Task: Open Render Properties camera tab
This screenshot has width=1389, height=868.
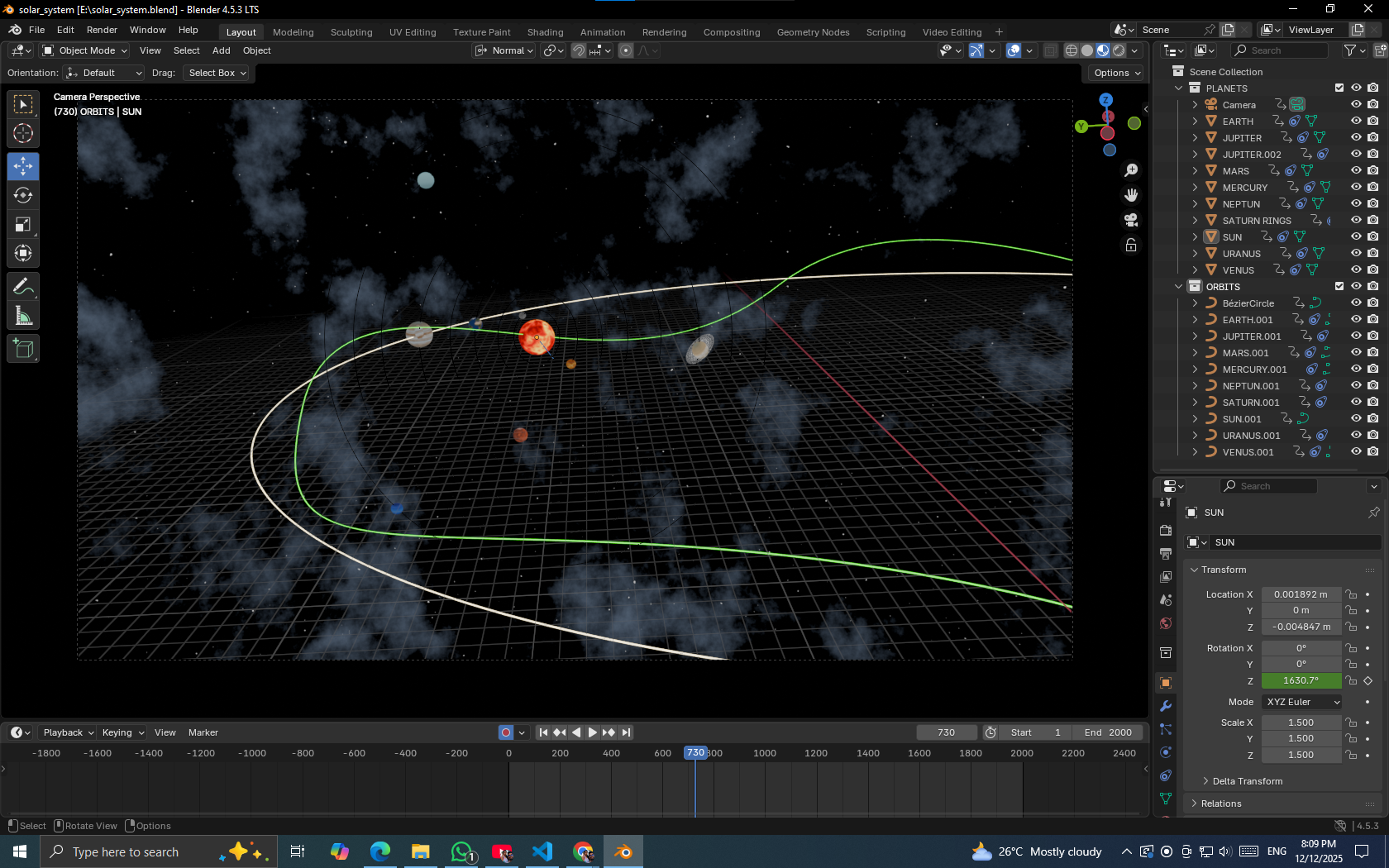Action: (1165, 530)
